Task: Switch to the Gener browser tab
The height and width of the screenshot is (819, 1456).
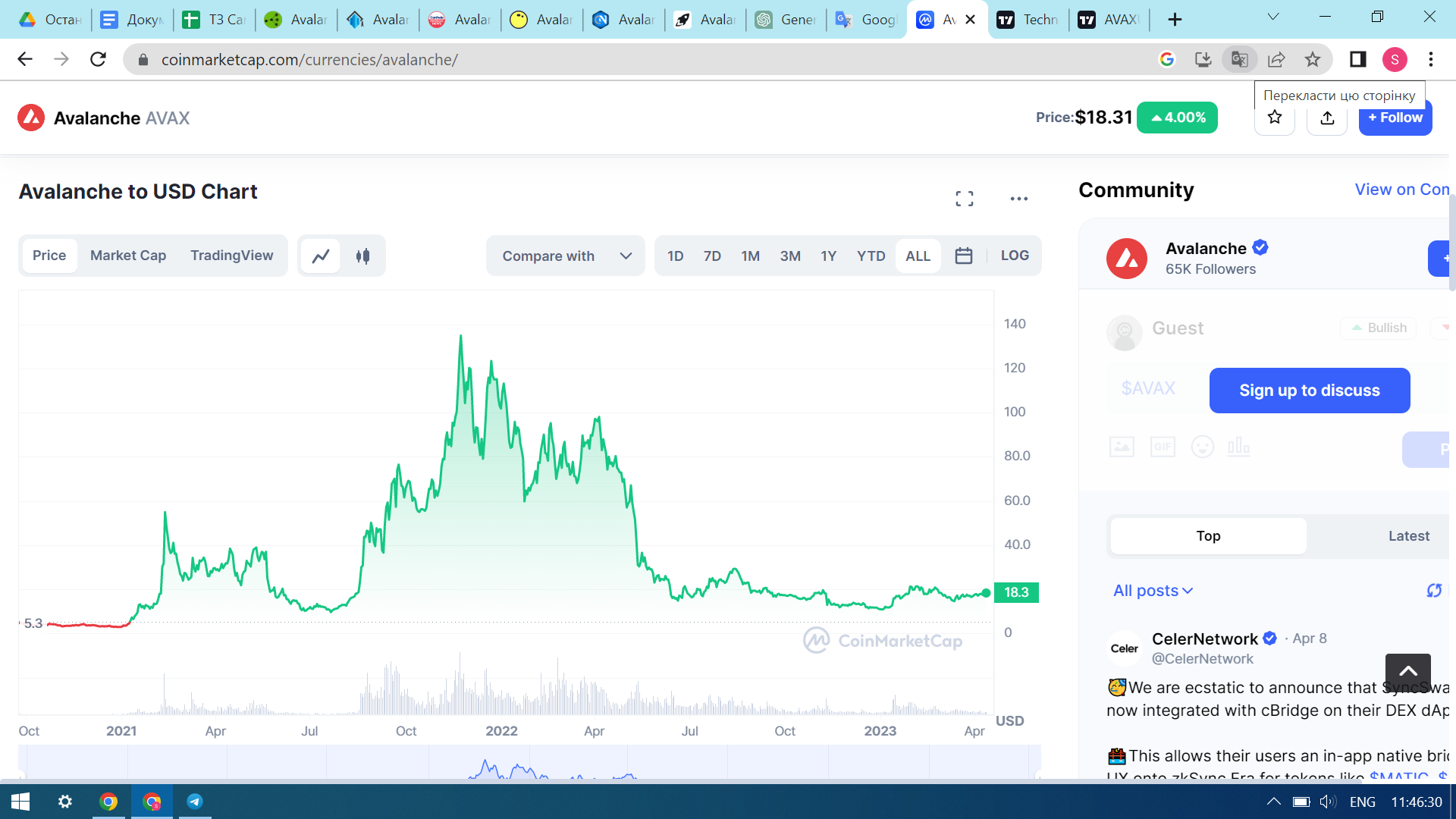Action: tap(786, 20)
